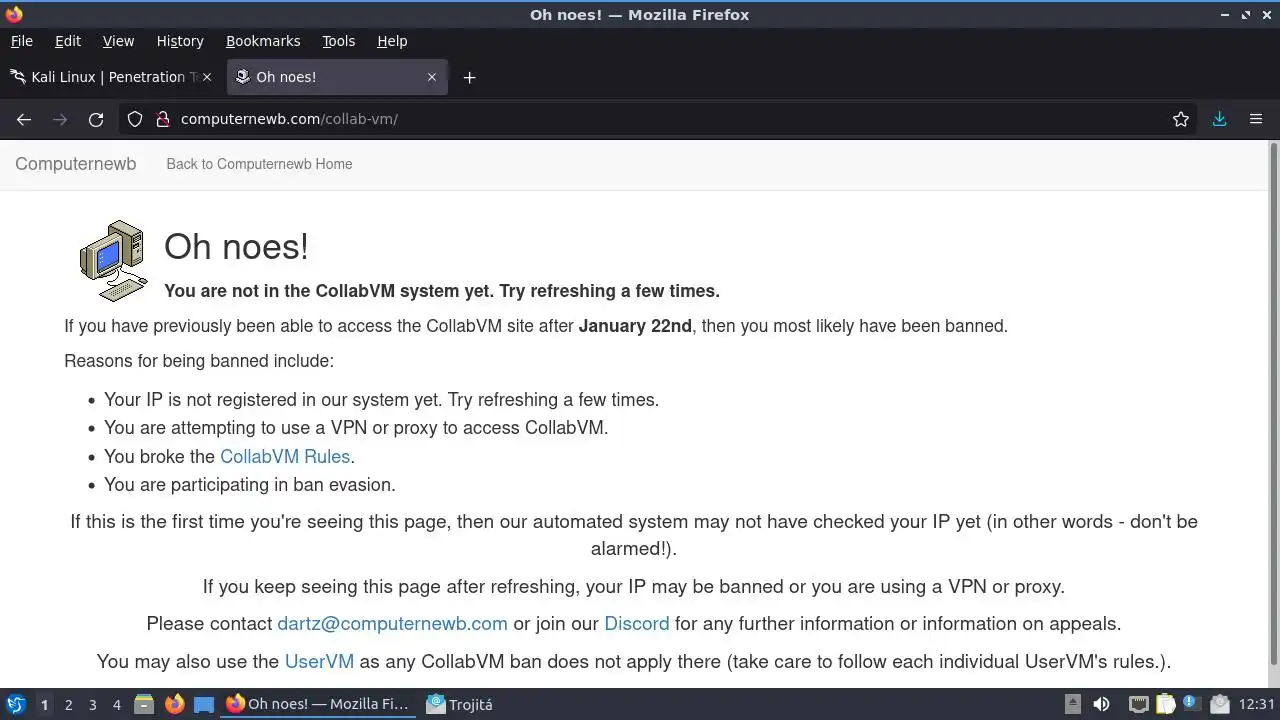Switch to workspace 2
Viewport: 1280px width, 720px height.
(68, 704)
